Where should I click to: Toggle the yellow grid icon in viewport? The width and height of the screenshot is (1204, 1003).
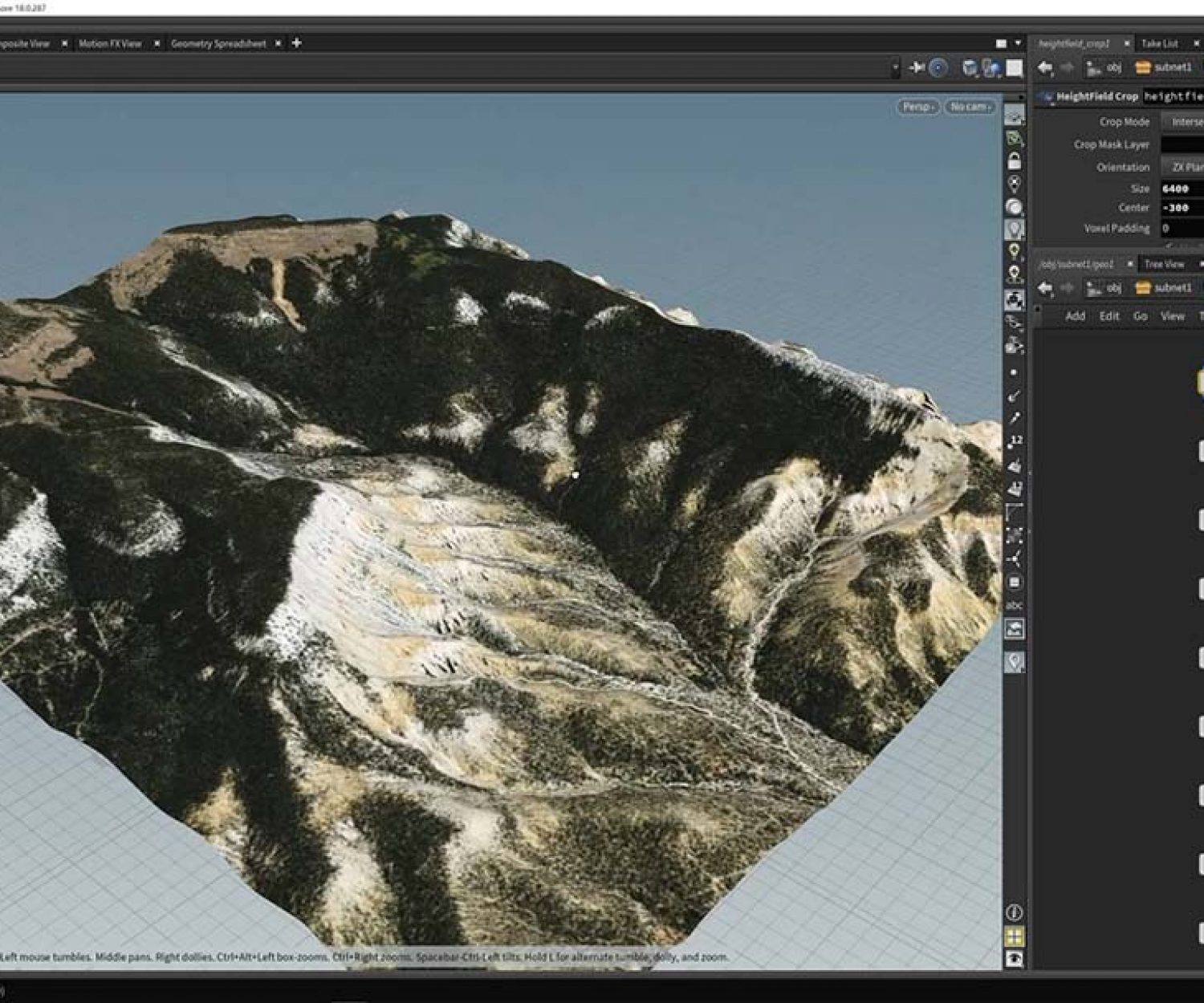pos(1015,936)
